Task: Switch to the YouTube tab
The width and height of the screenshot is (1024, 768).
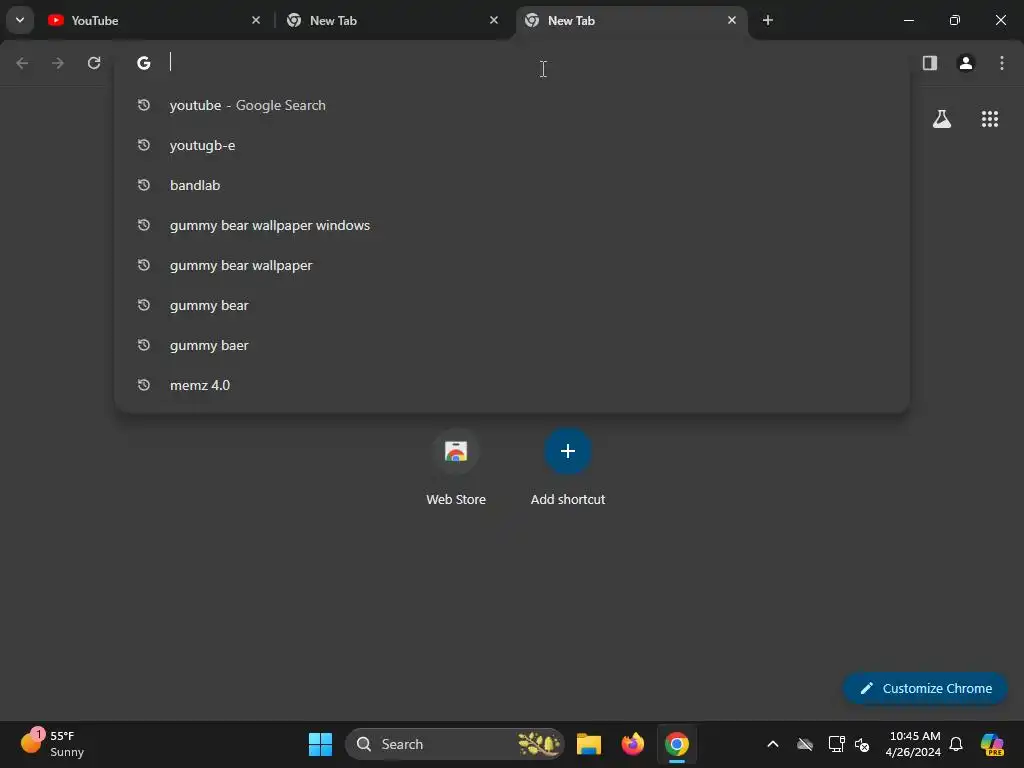Action: (x=154, y=20)
